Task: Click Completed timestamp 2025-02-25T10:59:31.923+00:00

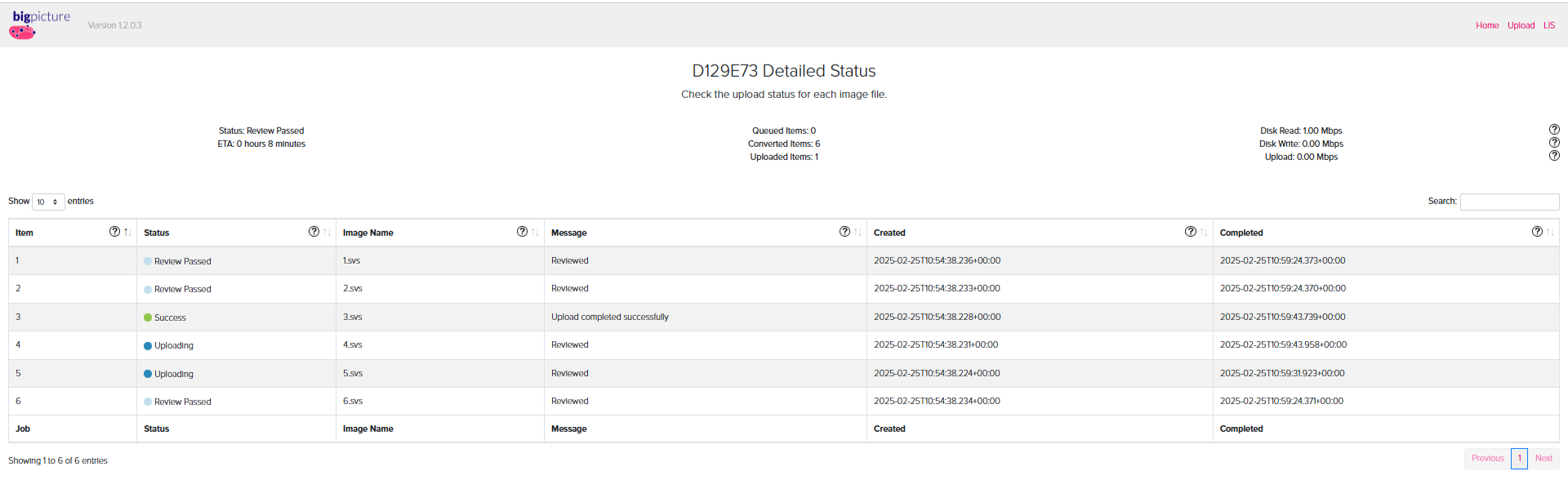Action: (x=1282, y=373)
